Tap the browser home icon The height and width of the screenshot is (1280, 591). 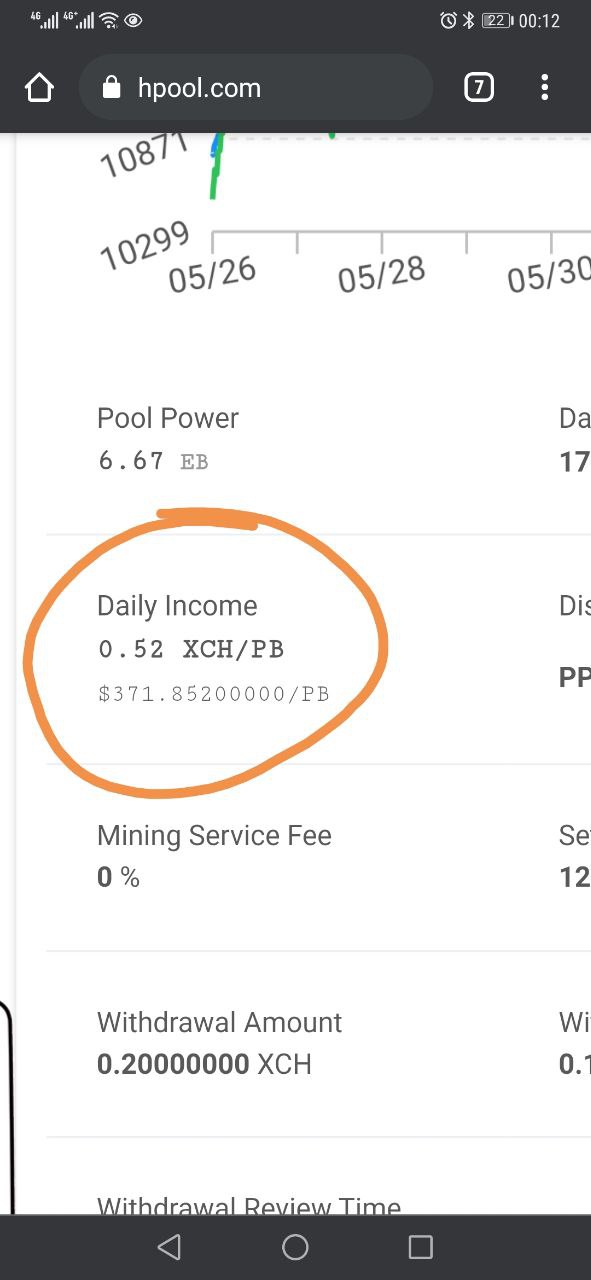pyautogui.click(x=39, y=88)
